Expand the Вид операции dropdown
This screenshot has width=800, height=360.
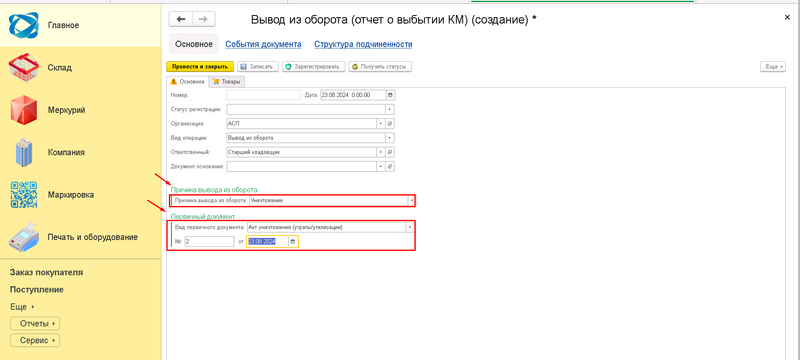pyautogui.click(x=390, y=138)
